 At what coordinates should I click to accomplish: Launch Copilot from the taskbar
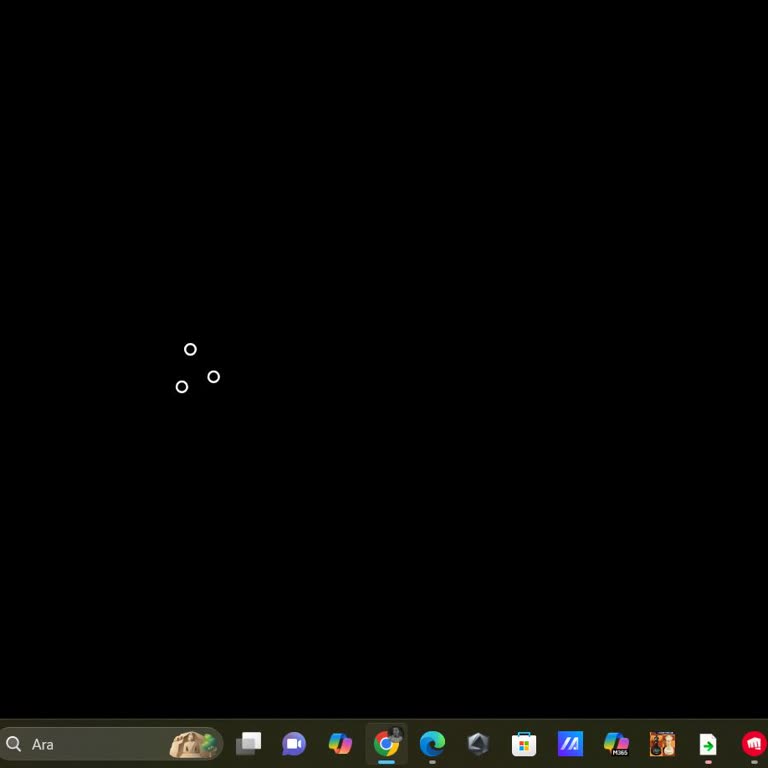(x=340, y=744)
